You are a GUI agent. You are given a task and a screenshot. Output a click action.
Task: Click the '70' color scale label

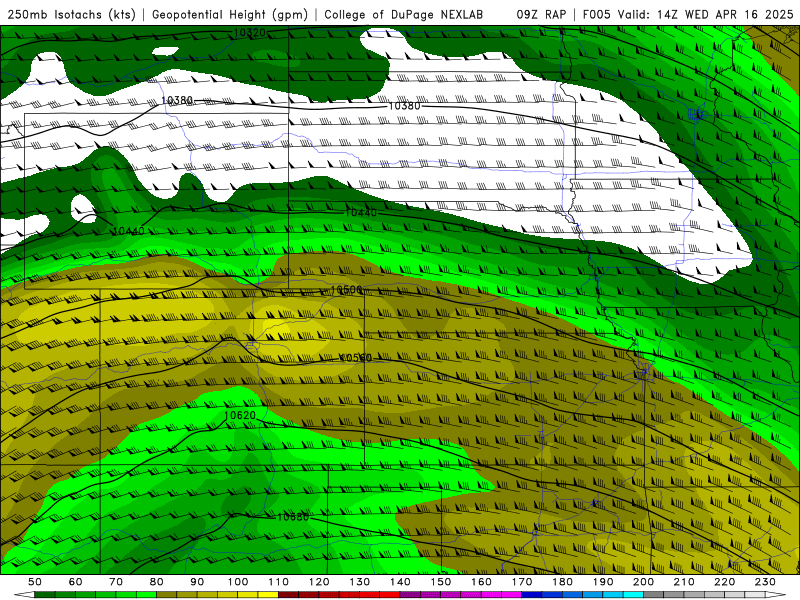point(116,582)
